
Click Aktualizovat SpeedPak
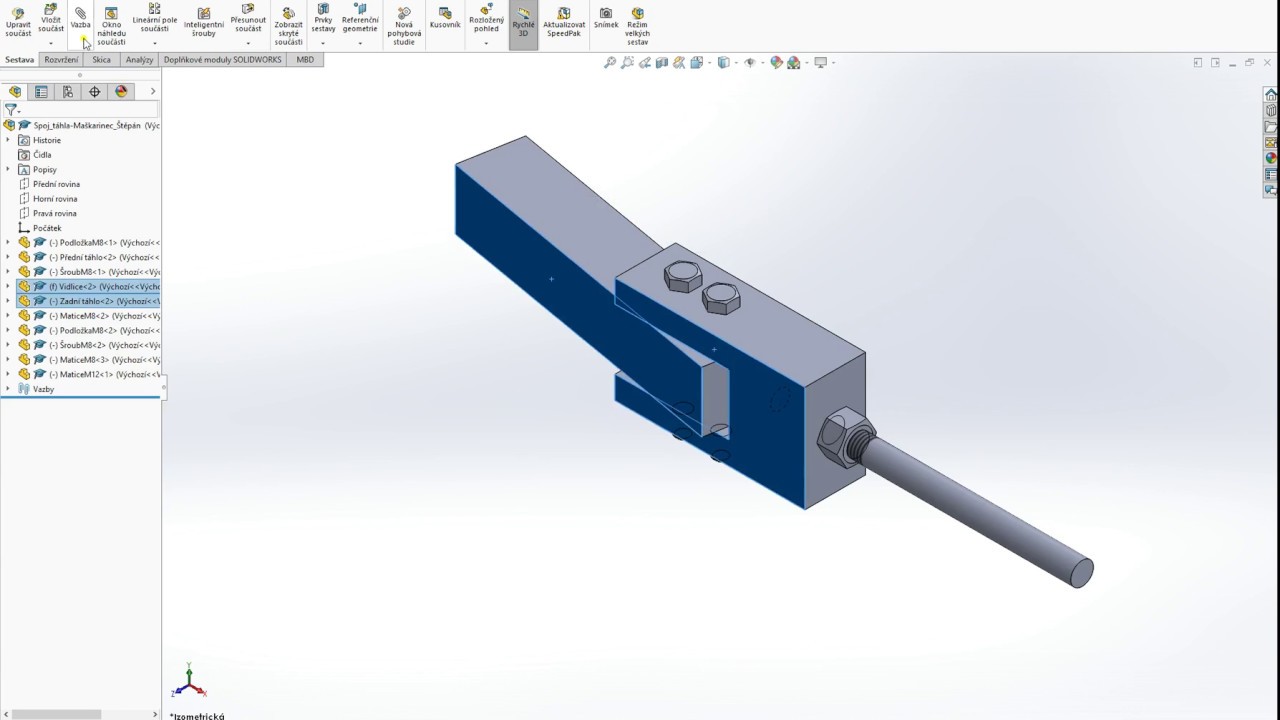tap(564, 23)
